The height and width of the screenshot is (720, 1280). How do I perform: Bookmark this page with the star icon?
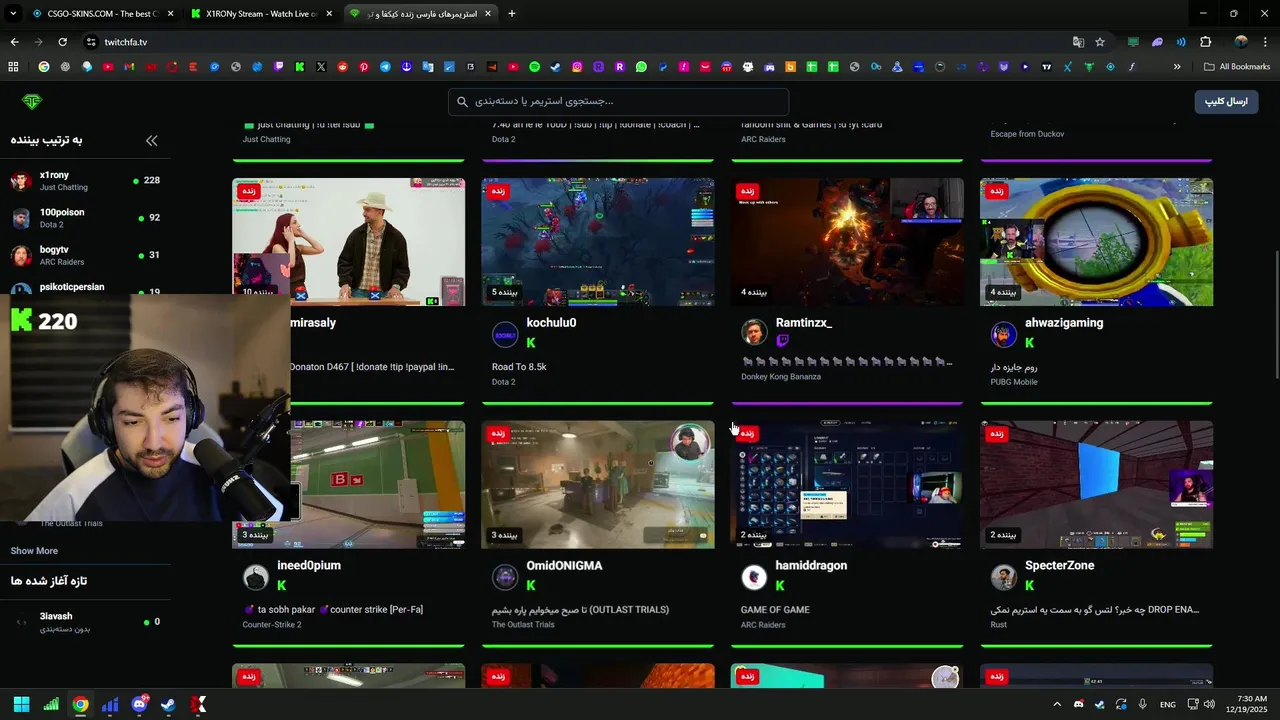(x=1100, y=42)
